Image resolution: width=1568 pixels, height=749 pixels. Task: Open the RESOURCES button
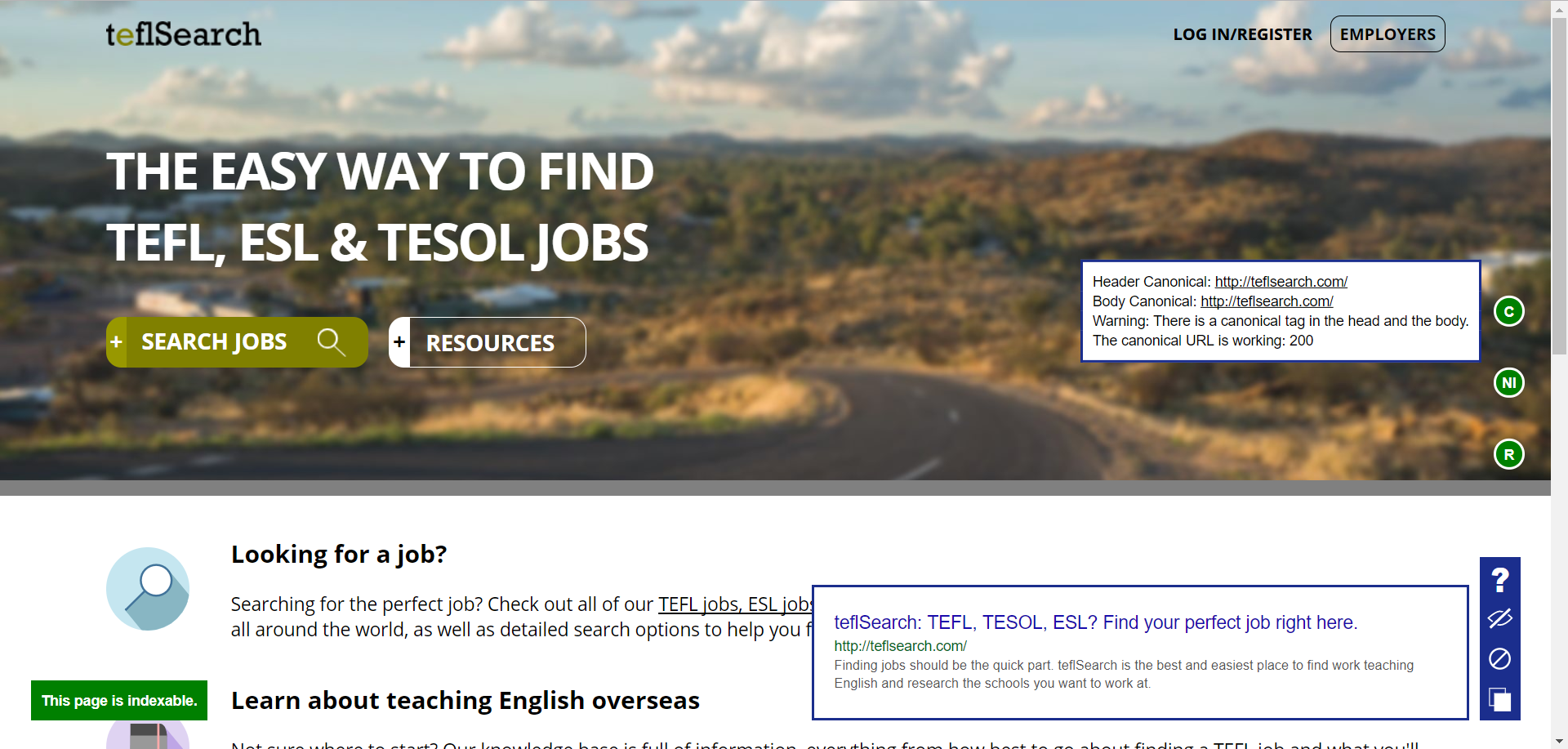click(x=488, y=342)
